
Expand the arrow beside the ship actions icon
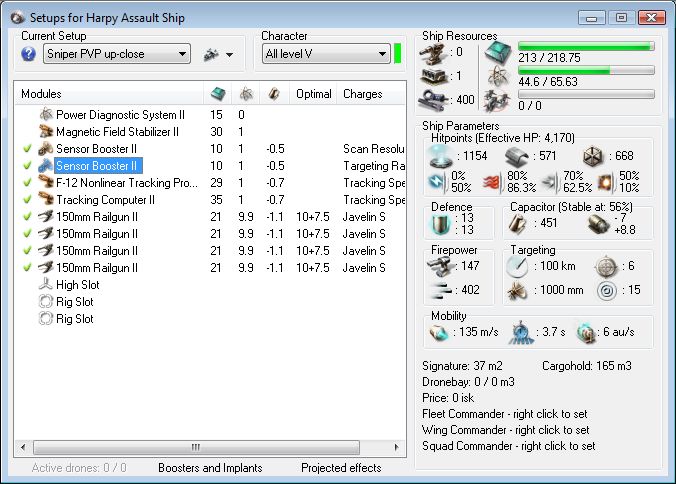pos(229,55)
